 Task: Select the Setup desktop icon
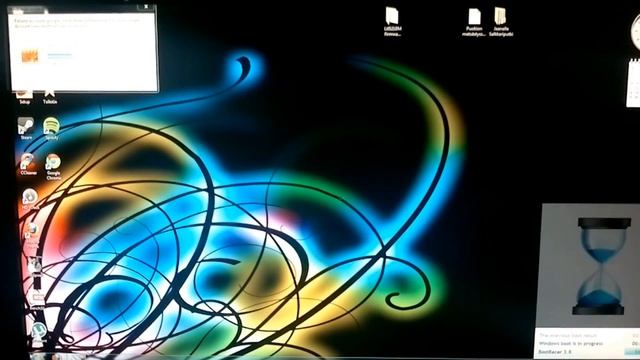(24, 97)
